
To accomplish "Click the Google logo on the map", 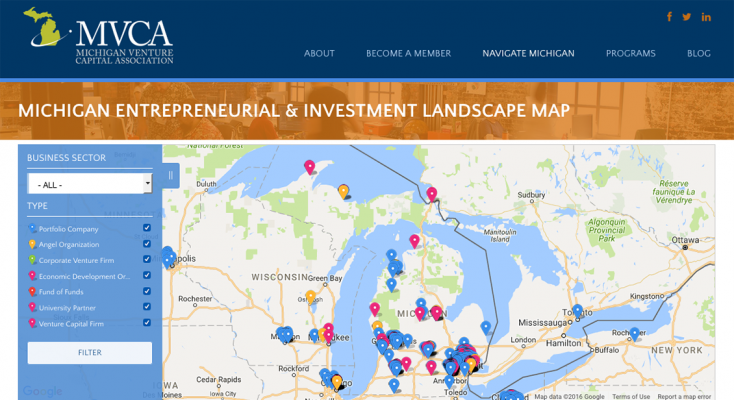I will (43, 391).
